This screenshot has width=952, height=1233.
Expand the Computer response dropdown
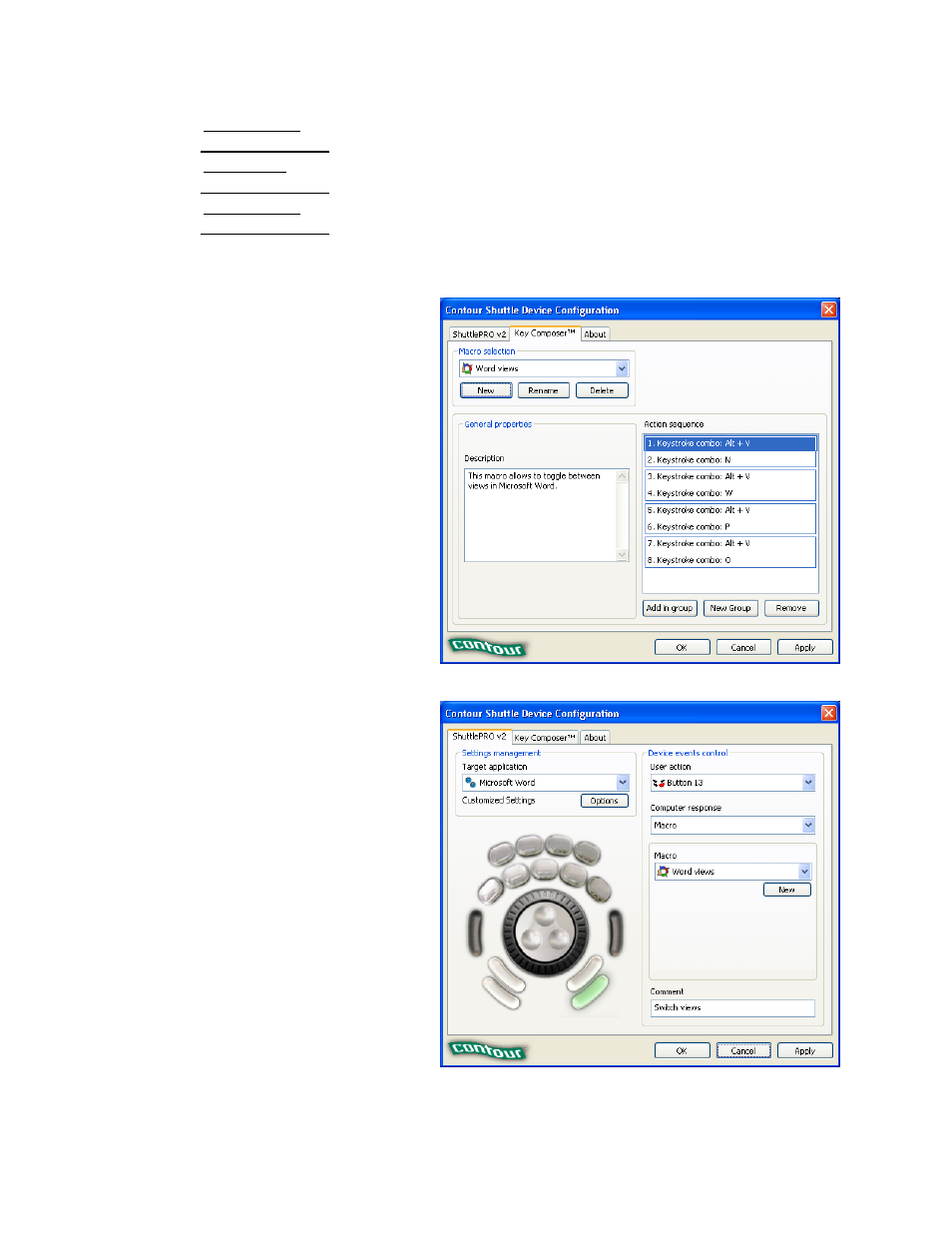(808, 825)
